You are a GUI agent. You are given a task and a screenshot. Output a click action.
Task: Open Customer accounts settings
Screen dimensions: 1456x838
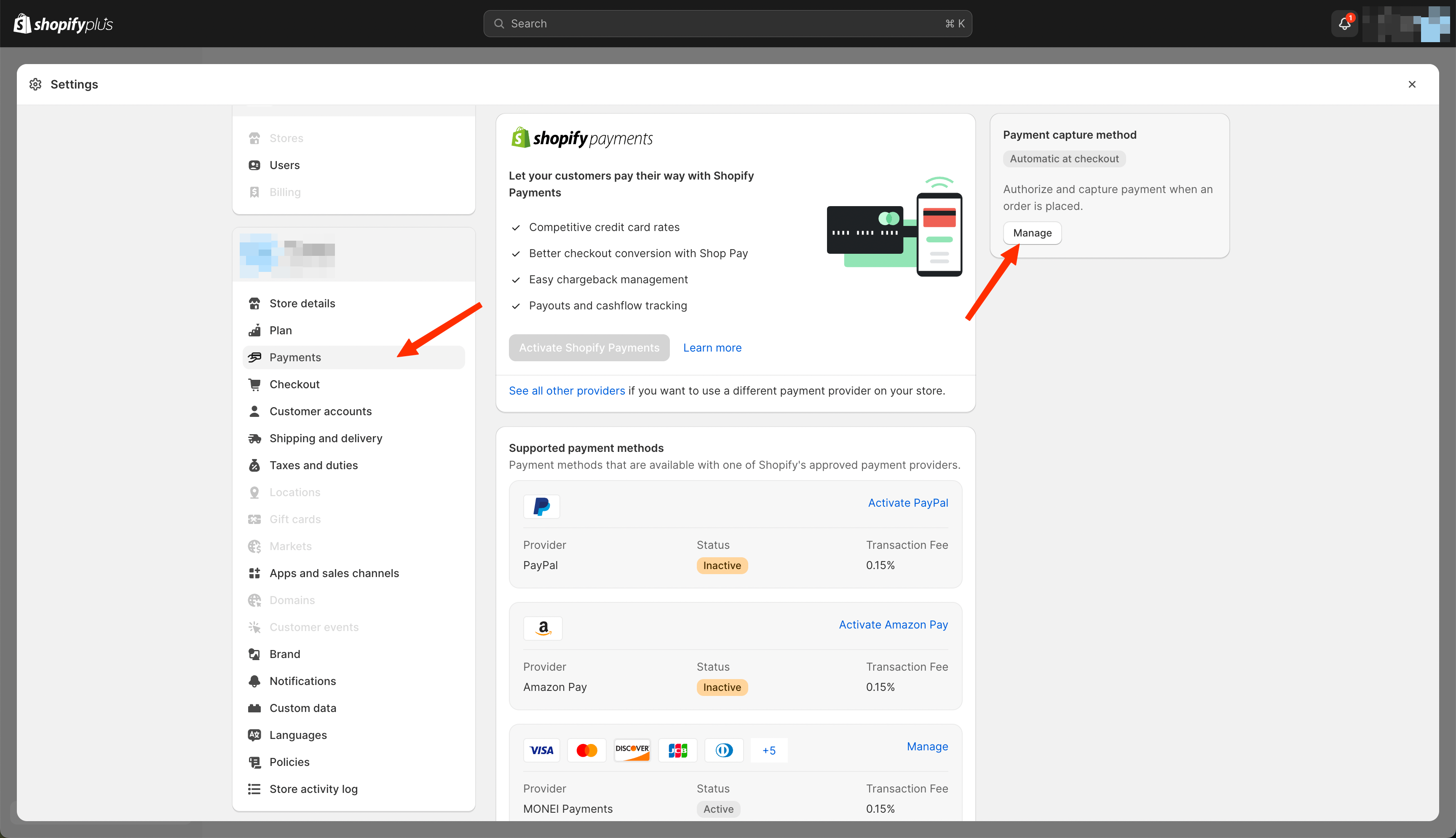353,411
